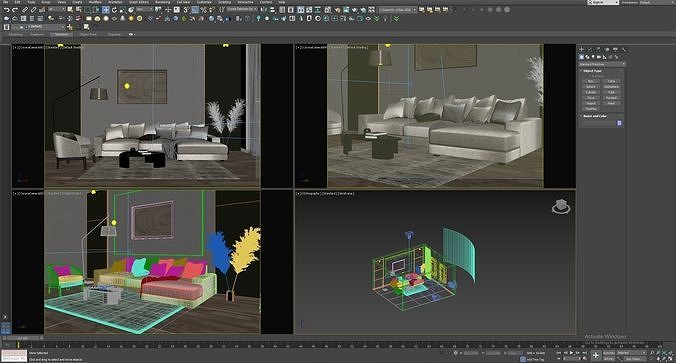This screenshot has height=363, width=676.
Task: Click the Play Animation button
Action: tap(571, 352)
